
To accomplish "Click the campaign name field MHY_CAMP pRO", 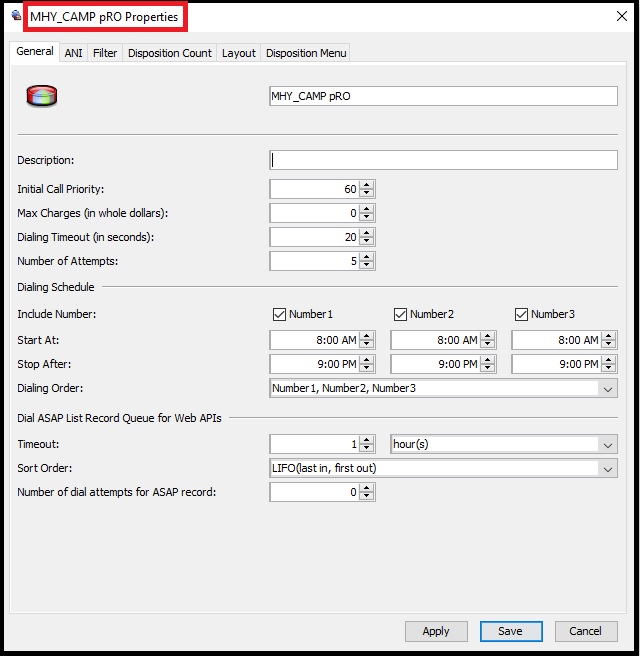I will (443, 96).
